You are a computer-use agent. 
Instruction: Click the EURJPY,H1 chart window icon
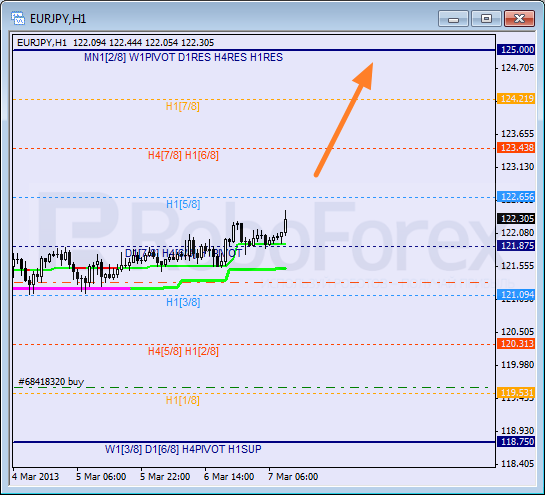click(18, 18)
